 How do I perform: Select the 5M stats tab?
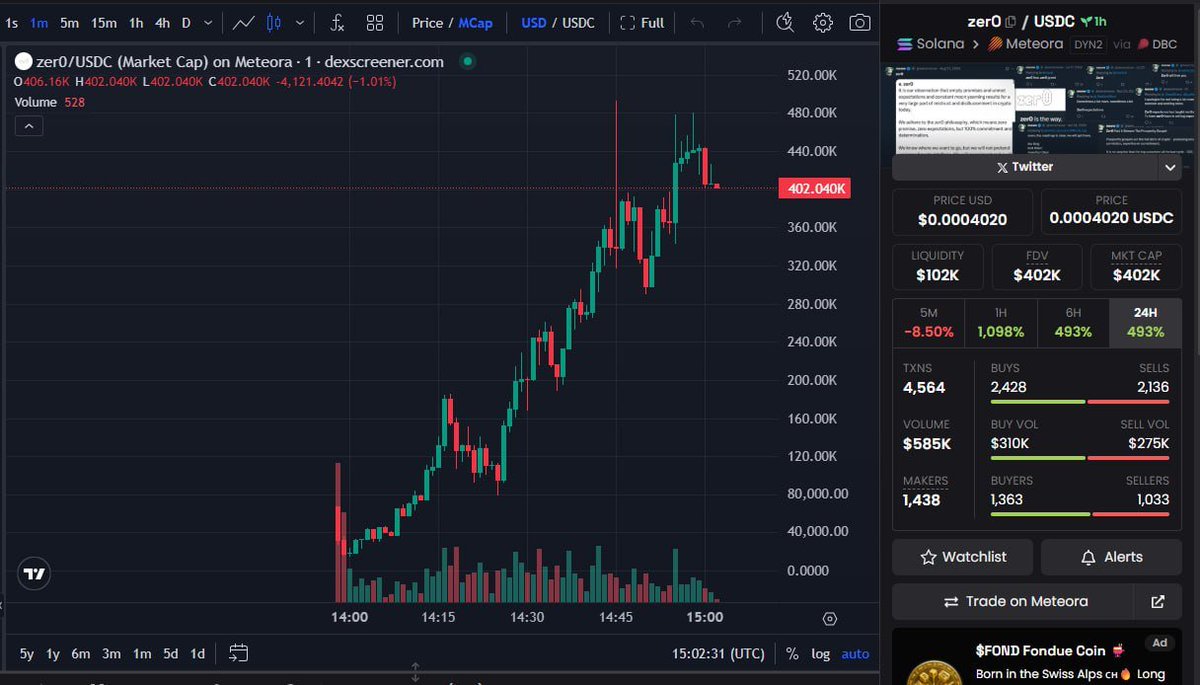(928, 323)
